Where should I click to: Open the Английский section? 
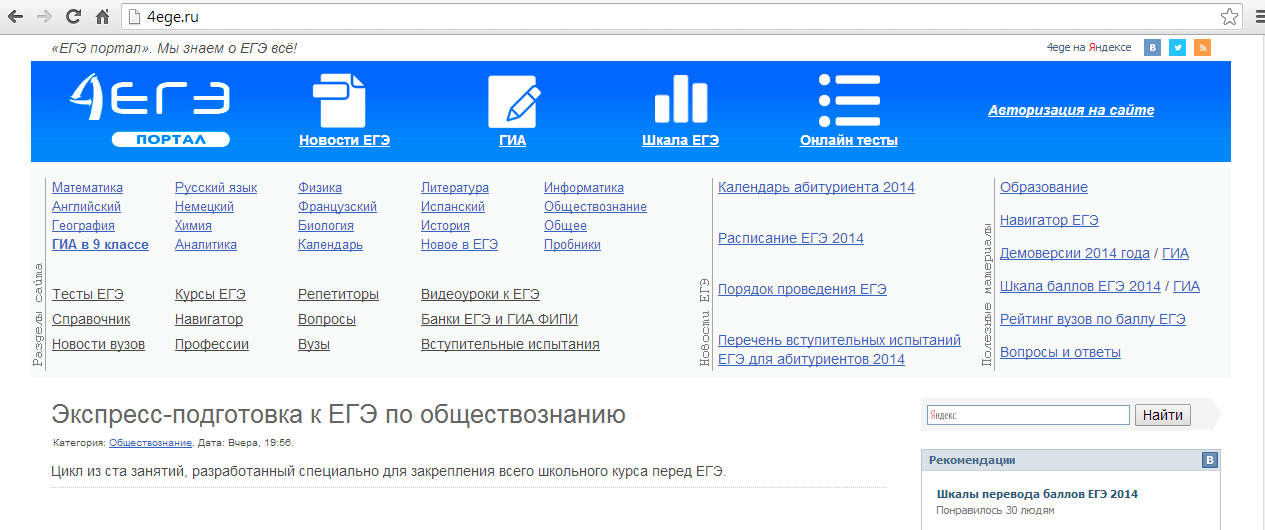pos(86,206)
